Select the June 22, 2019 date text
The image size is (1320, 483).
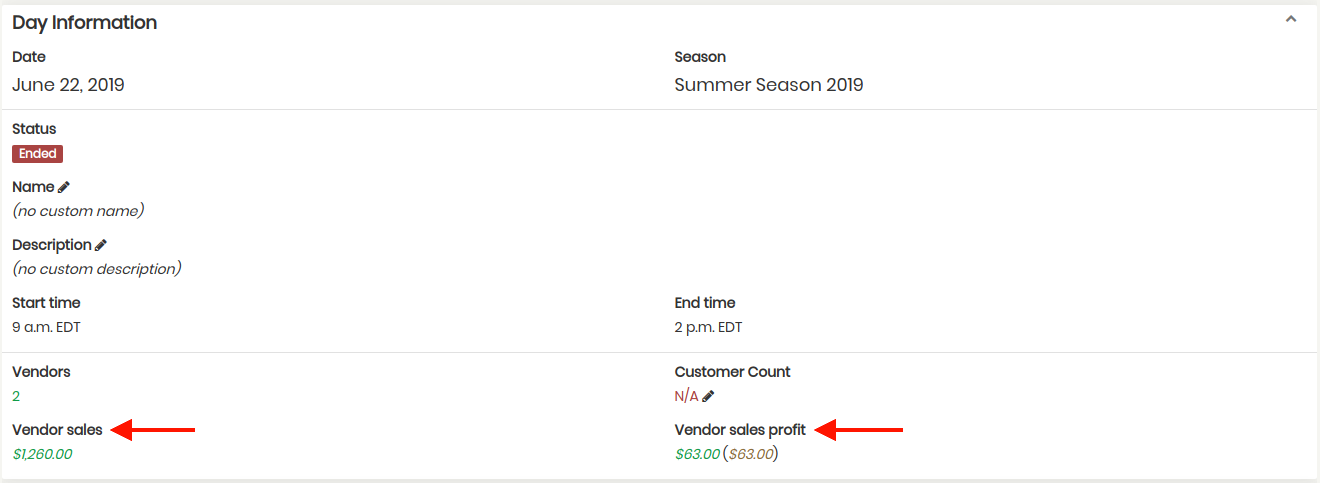tap(68, 85)
